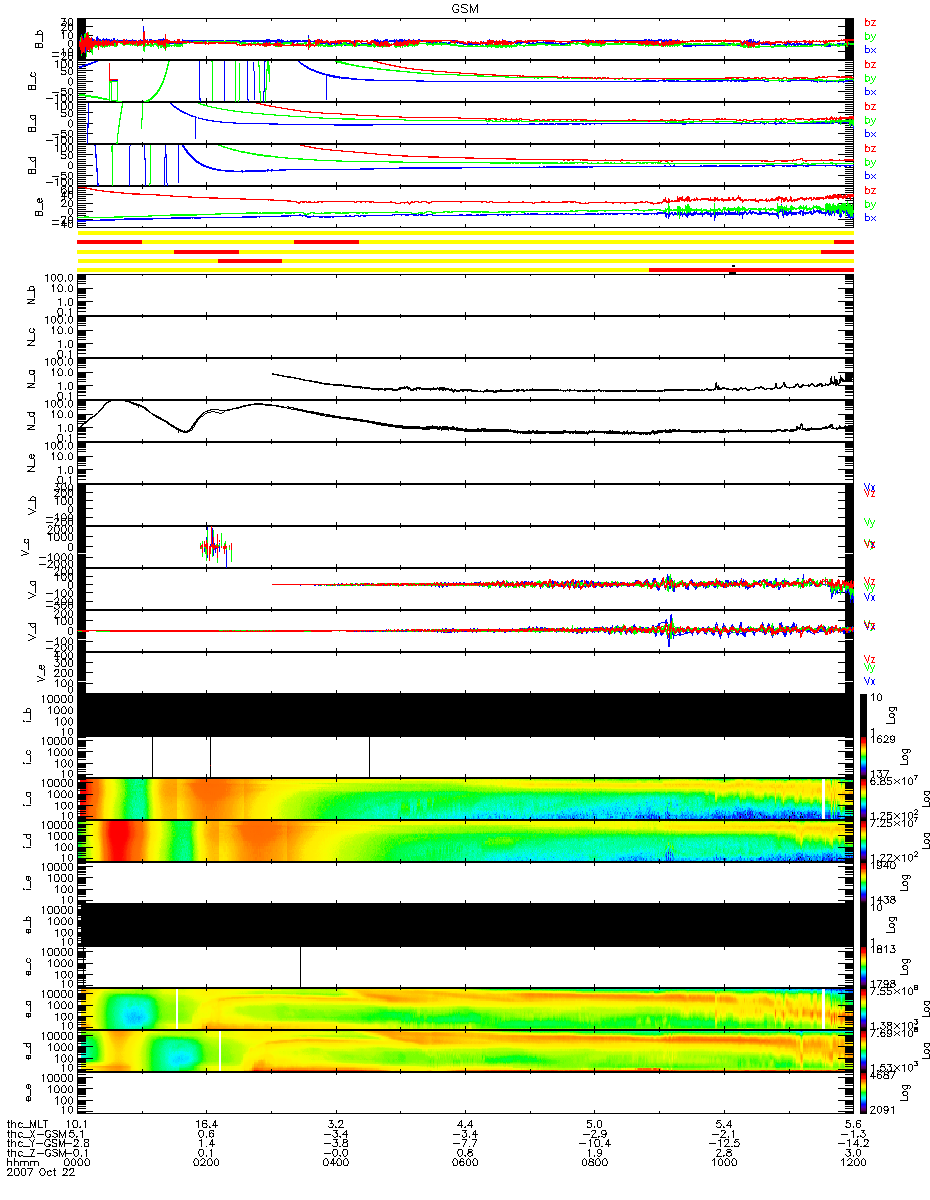Click the red bar in third status strip
Viewport: 930px width, 1200px height.
click(x=250, y=260)
